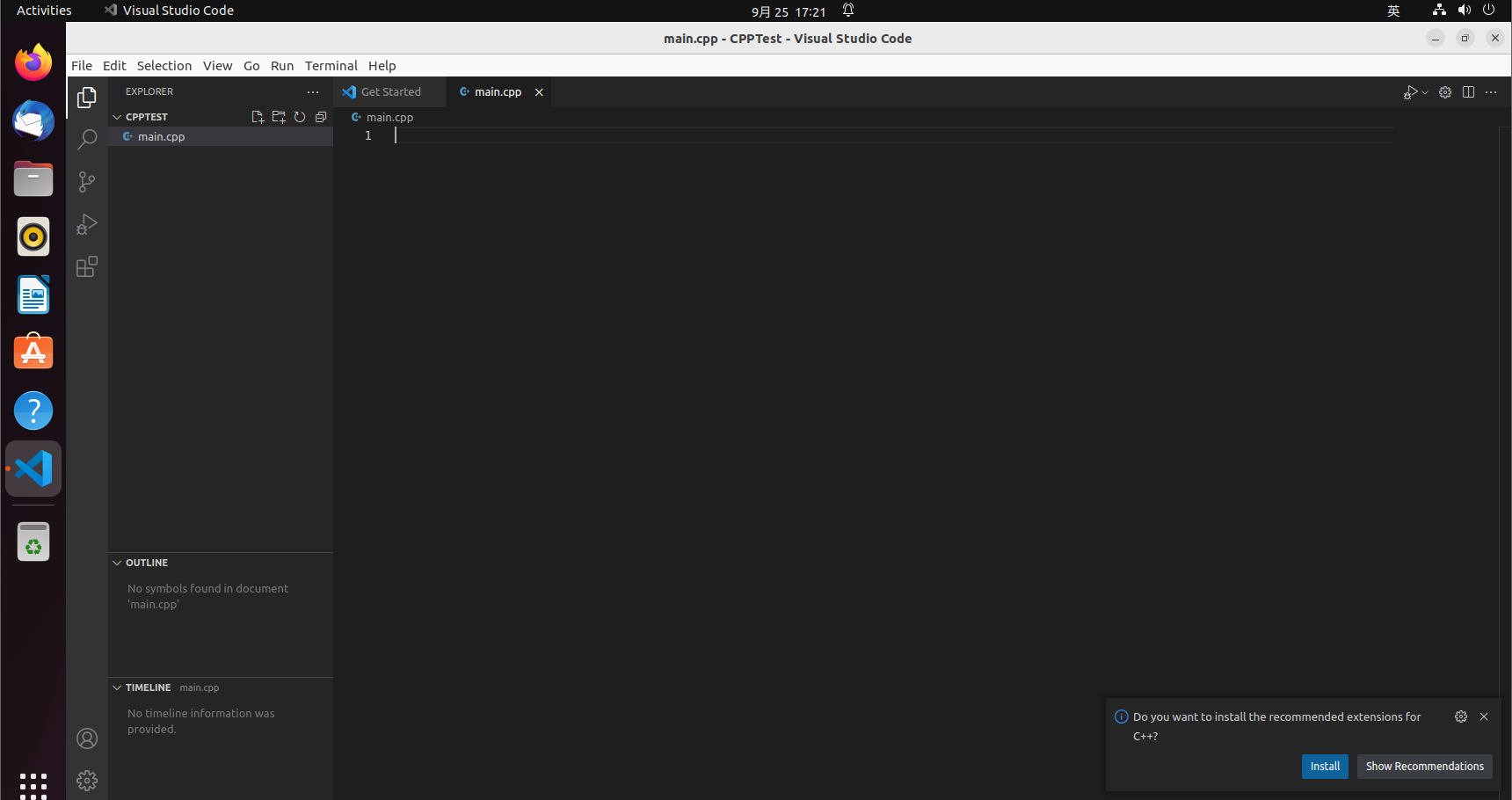Collapse the TIMELINE section
Screen dimensions: 1512x800
pos(117,687)
